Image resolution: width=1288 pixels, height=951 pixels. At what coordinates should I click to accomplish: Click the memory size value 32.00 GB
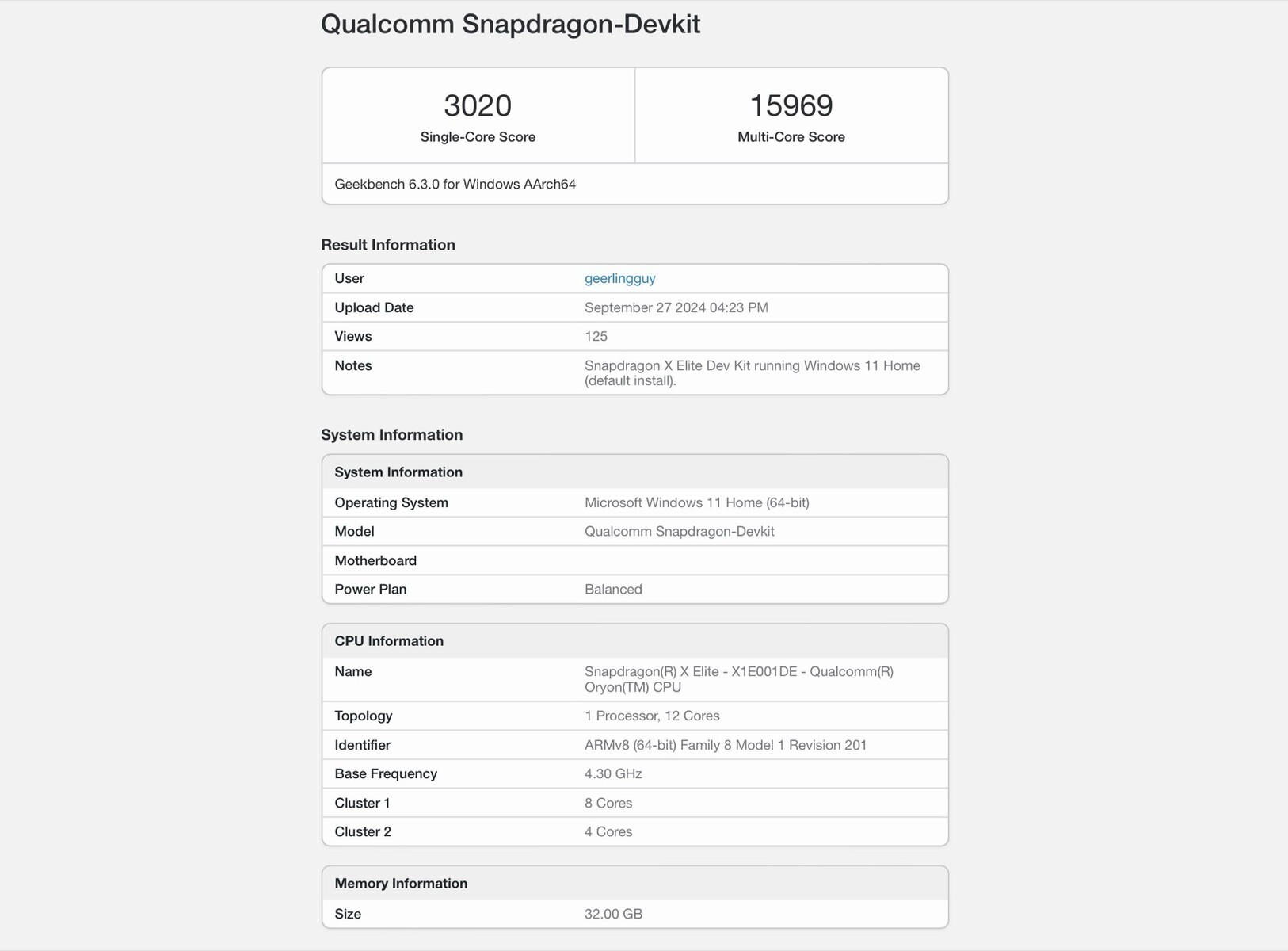pyautogui.click(x=613, y=914)
